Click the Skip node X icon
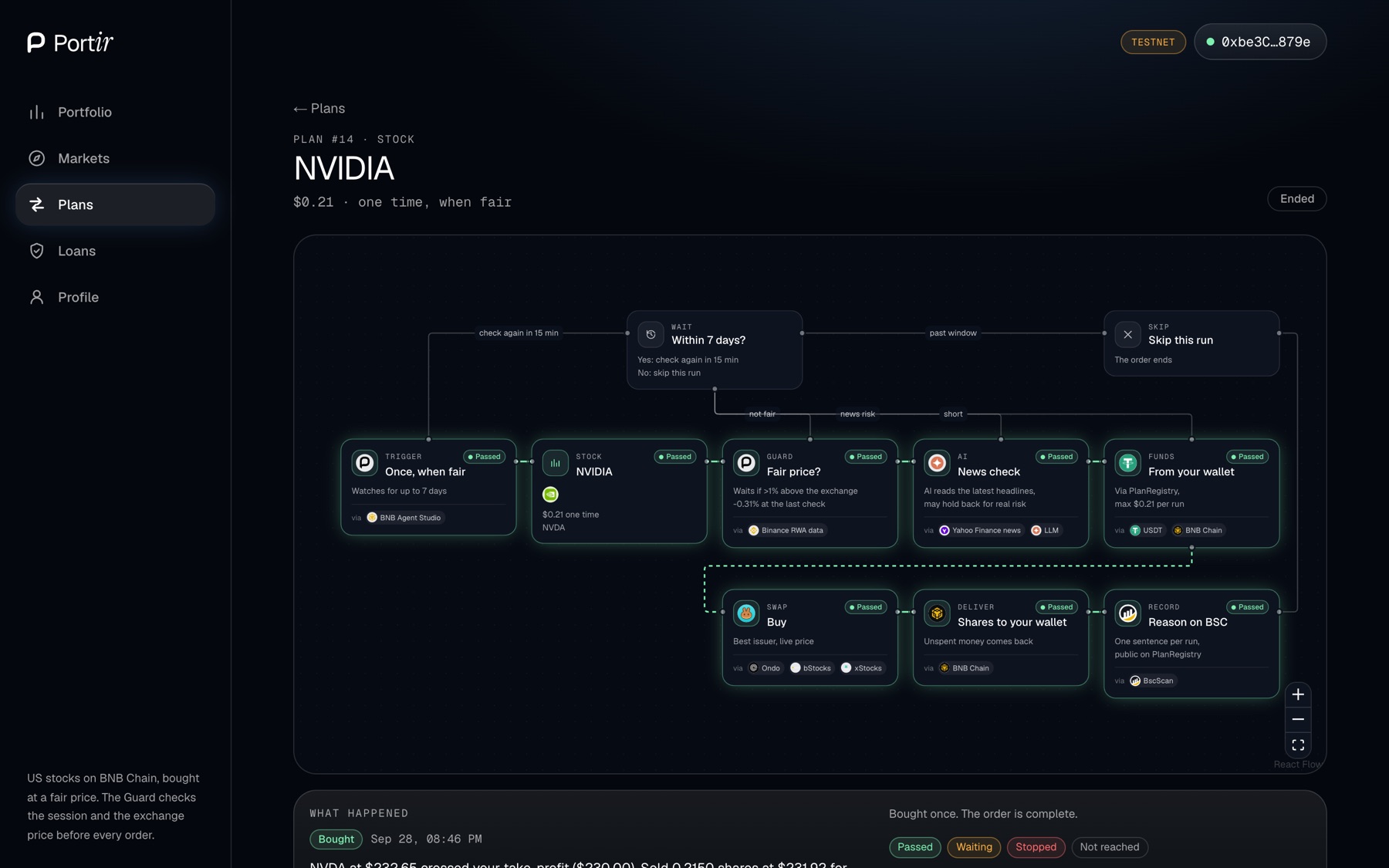 [1127, 334]
